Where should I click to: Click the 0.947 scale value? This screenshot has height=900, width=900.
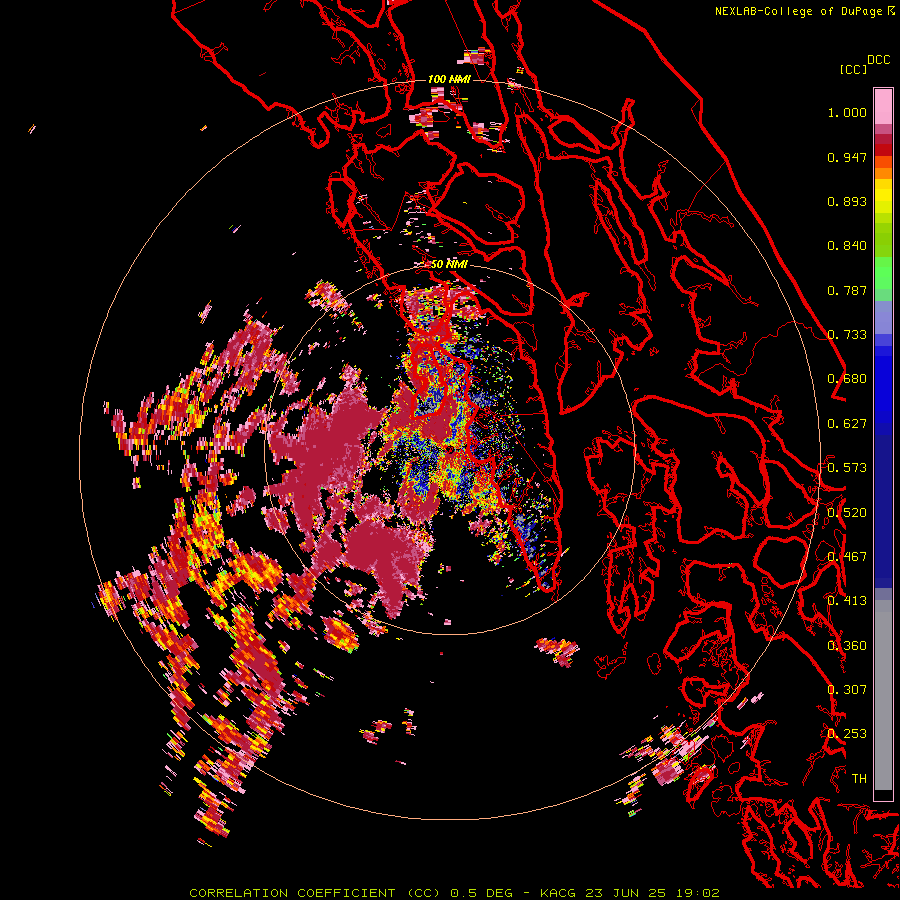[x=847, y=157]
